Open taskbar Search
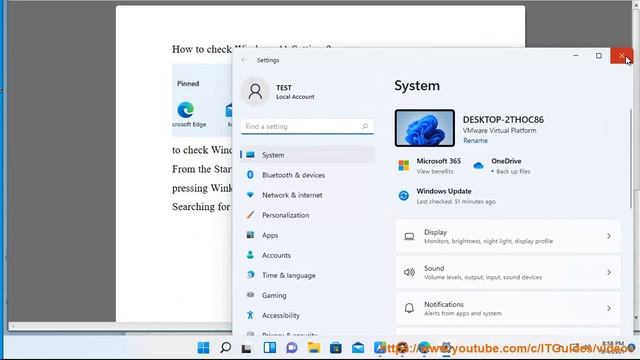 225,348
